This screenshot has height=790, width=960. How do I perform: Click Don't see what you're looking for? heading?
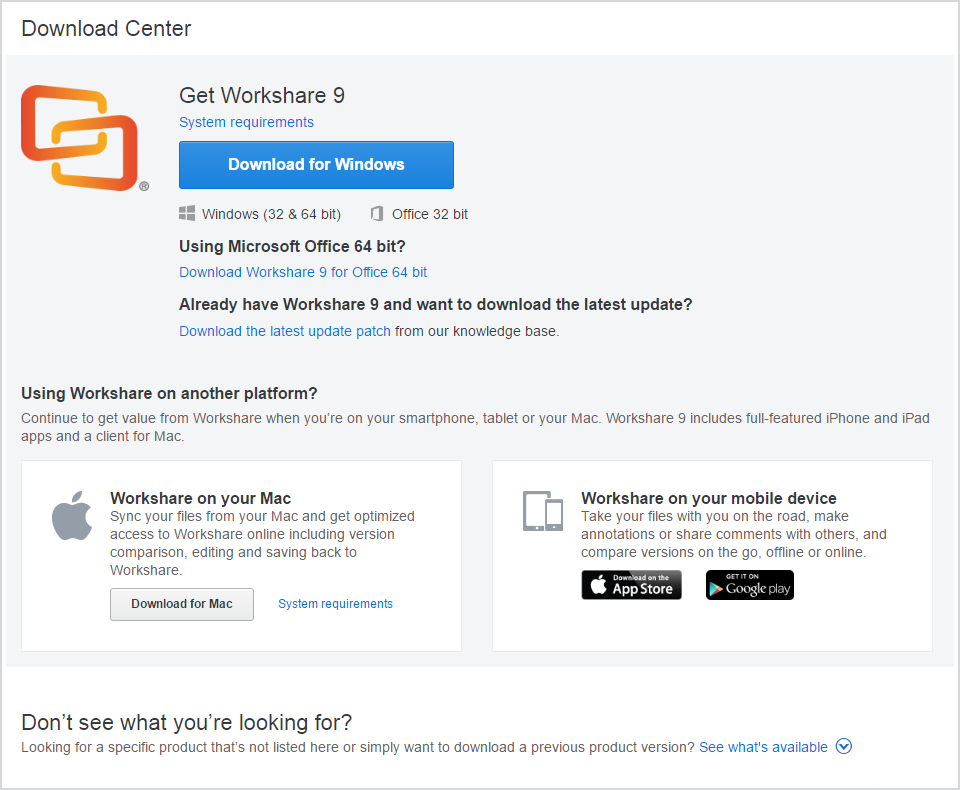[x=186, y=723]
